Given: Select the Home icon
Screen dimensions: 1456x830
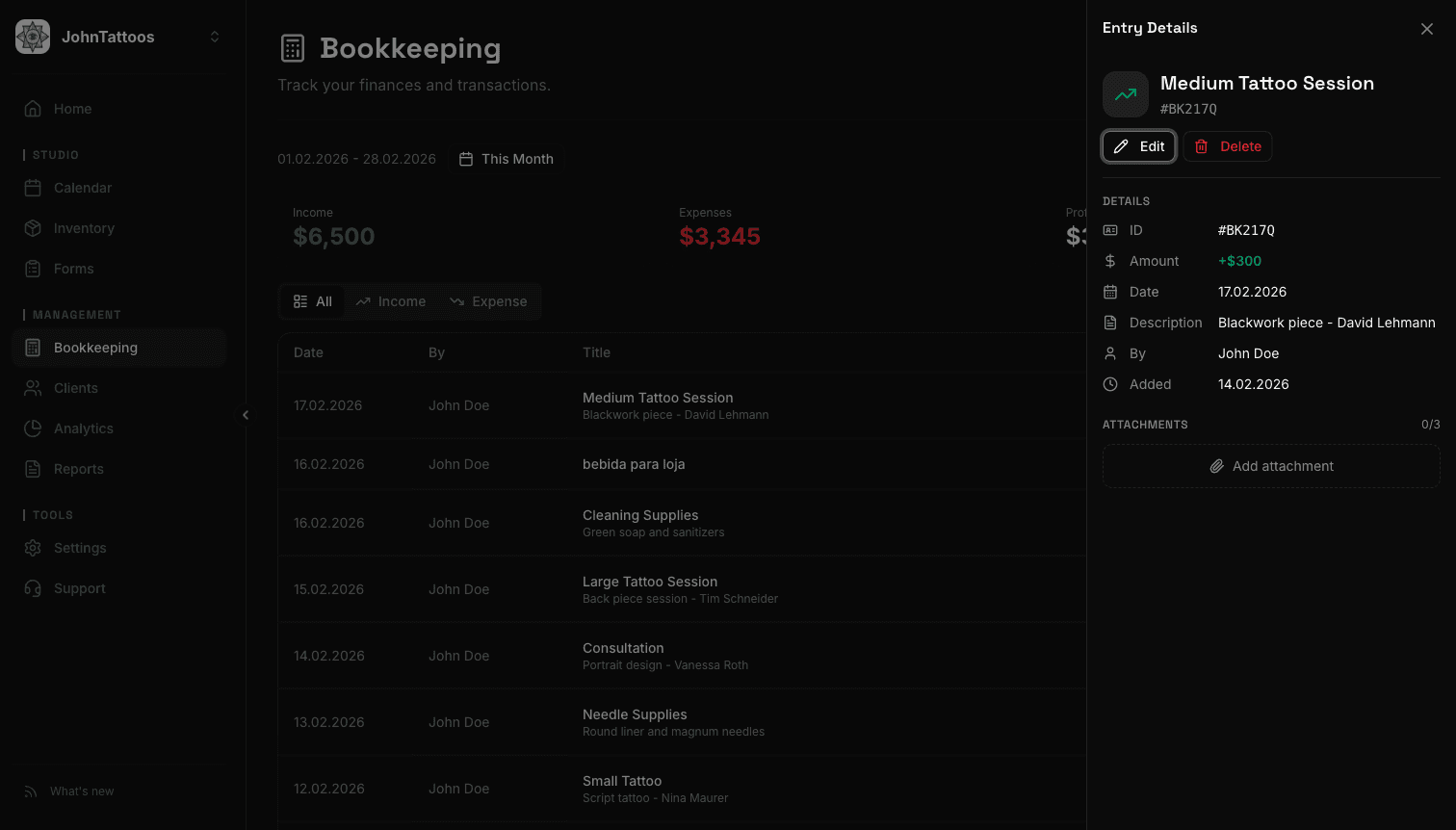Looking at the screenshot, I should point(34,109).
